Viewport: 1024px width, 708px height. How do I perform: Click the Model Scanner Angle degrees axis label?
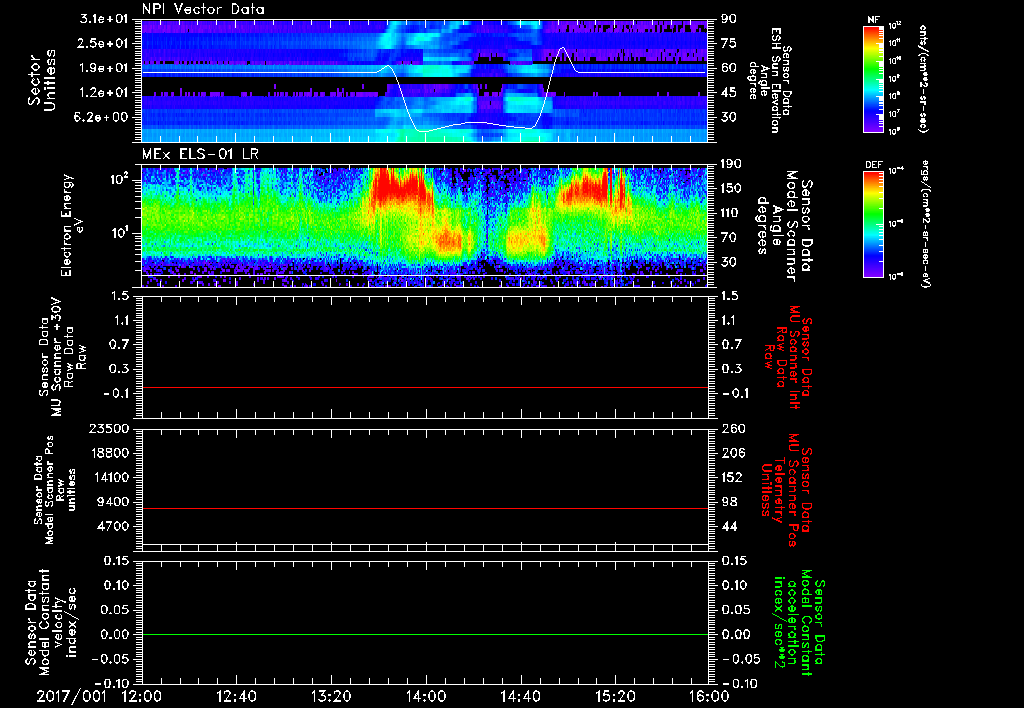pyautogui.click(x=784, y=226)
